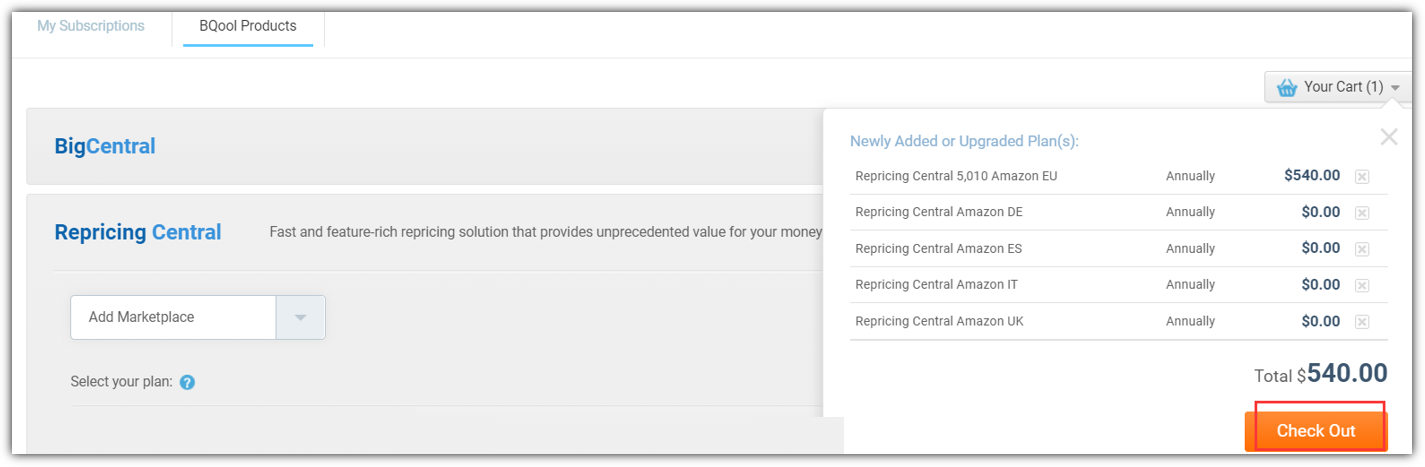Image resolution: width=1425 pixels, height=467 pixels.
Task: Click the $0.00 price in Amazon UK row
Action: [1321, 321]
